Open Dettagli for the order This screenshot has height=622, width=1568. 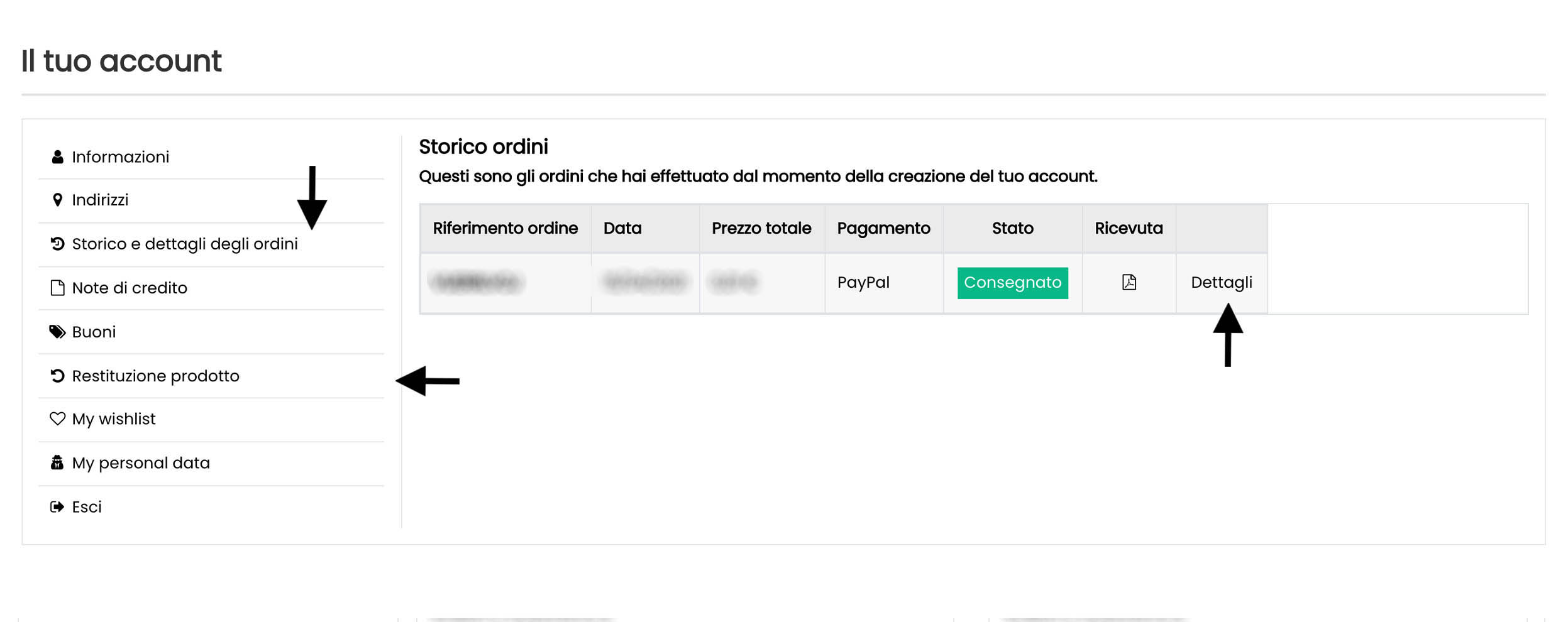tap(1221, 283)
